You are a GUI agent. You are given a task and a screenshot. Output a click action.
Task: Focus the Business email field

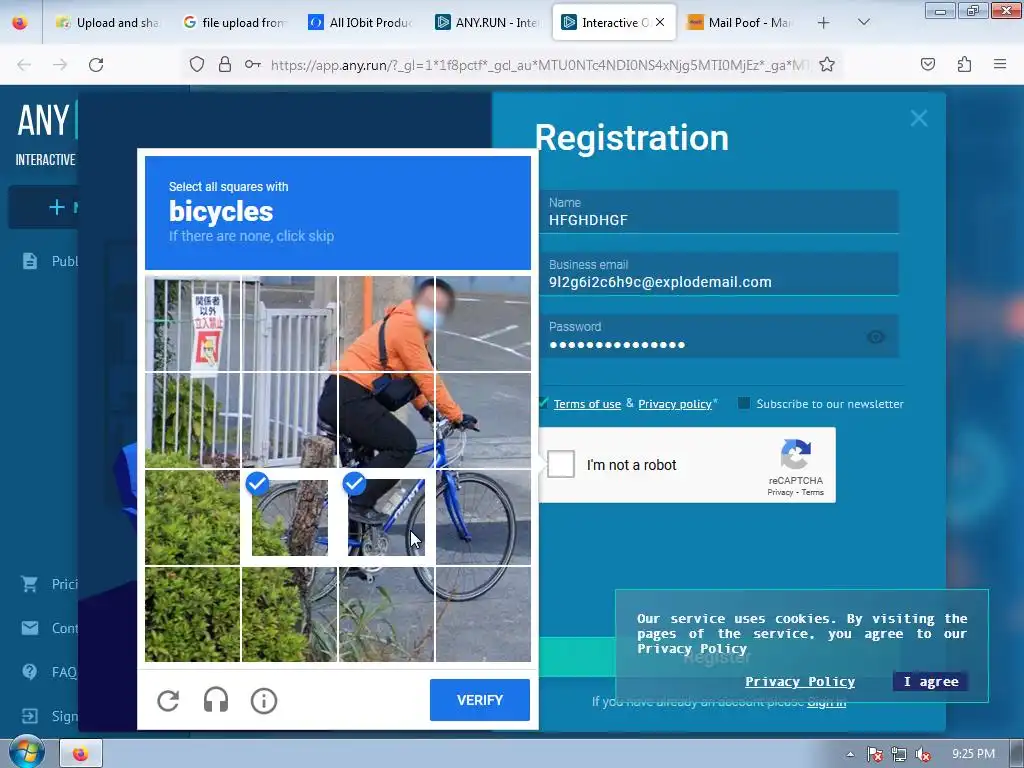click(719, 274)
